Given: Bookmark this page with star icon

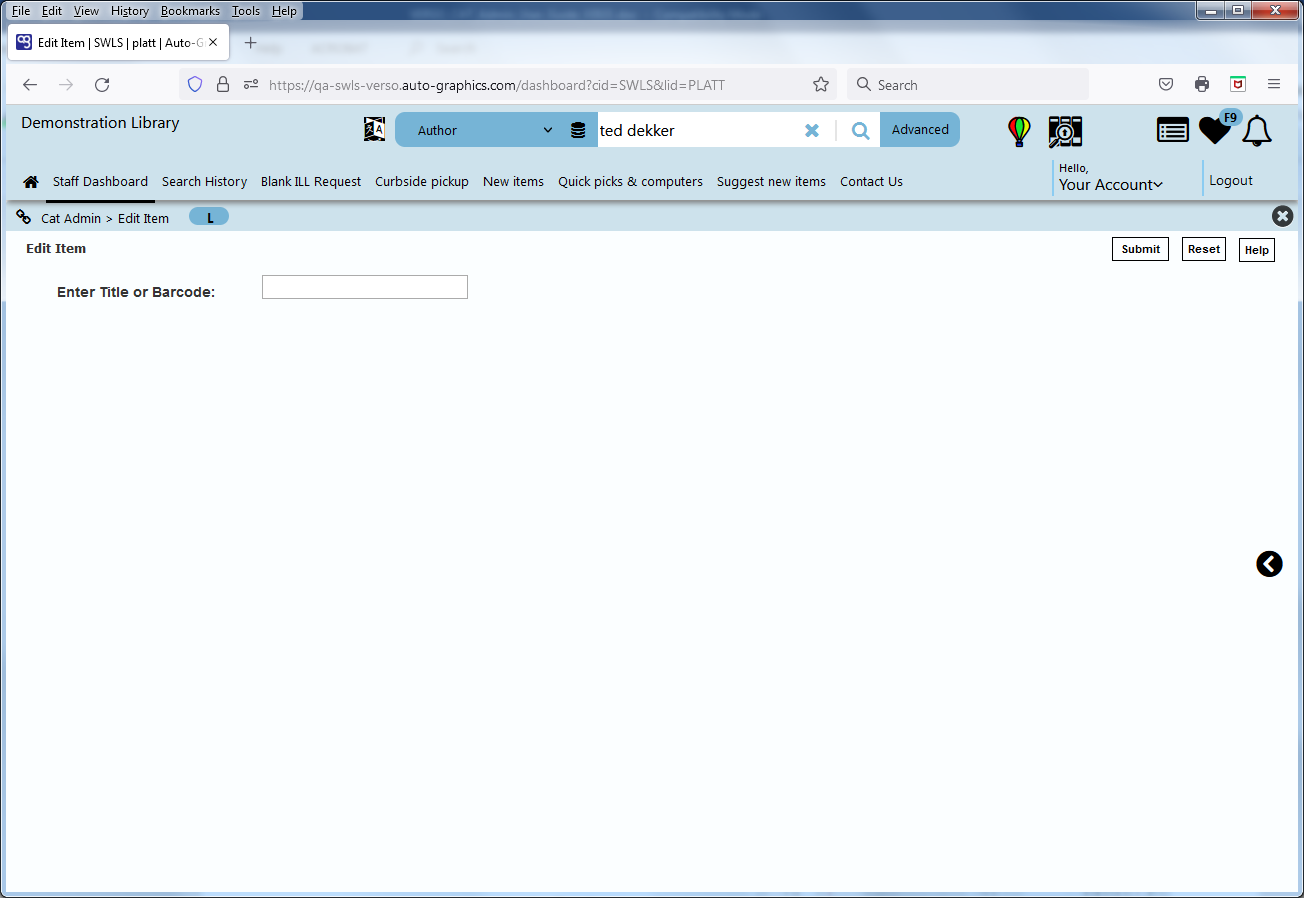Looking at the screenshot, I should 821,85.
